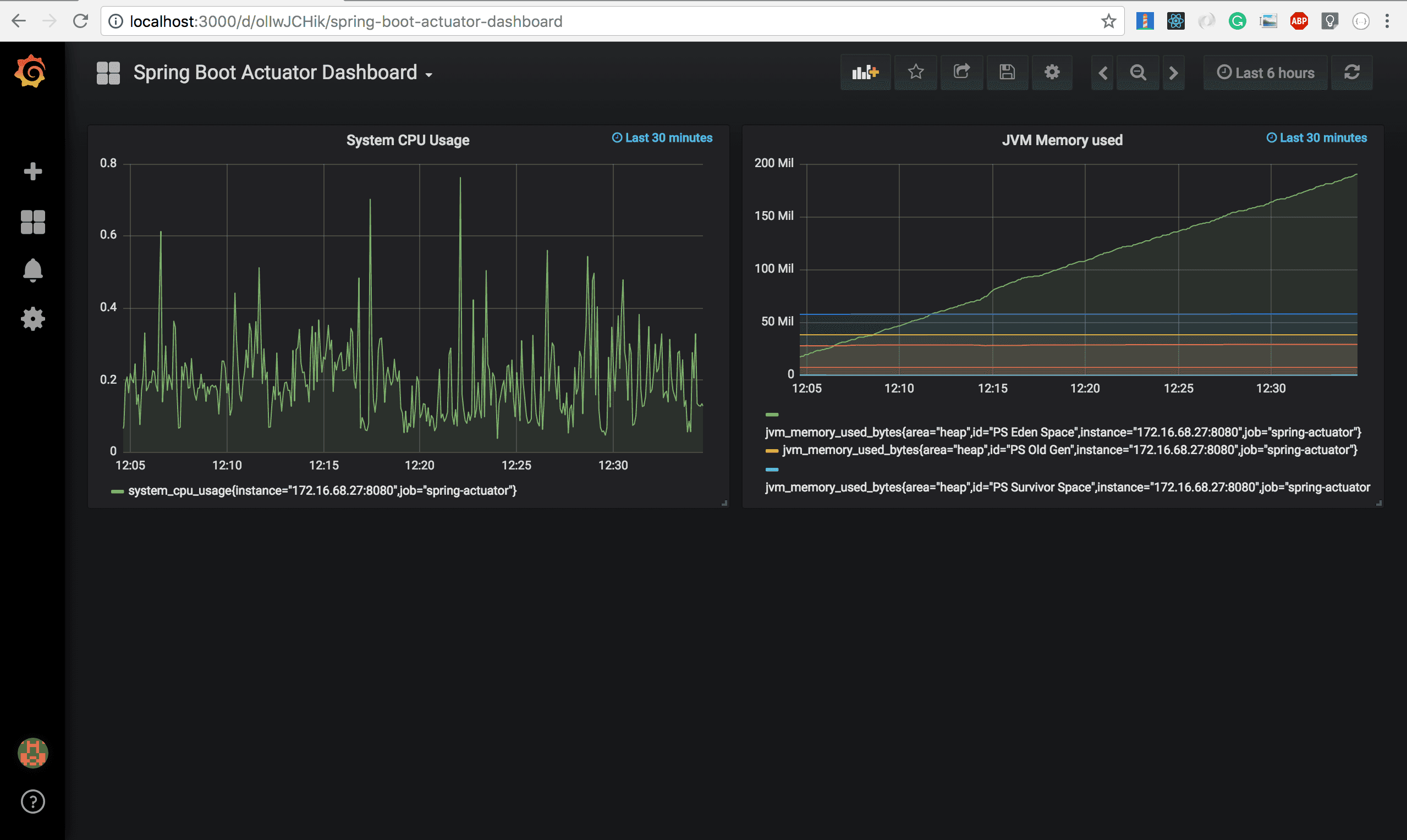The height and width of the screenshot is (840, 1407).
Task: Click the Last 30 minutes label on CPU panel
Action: pos(661,137)
